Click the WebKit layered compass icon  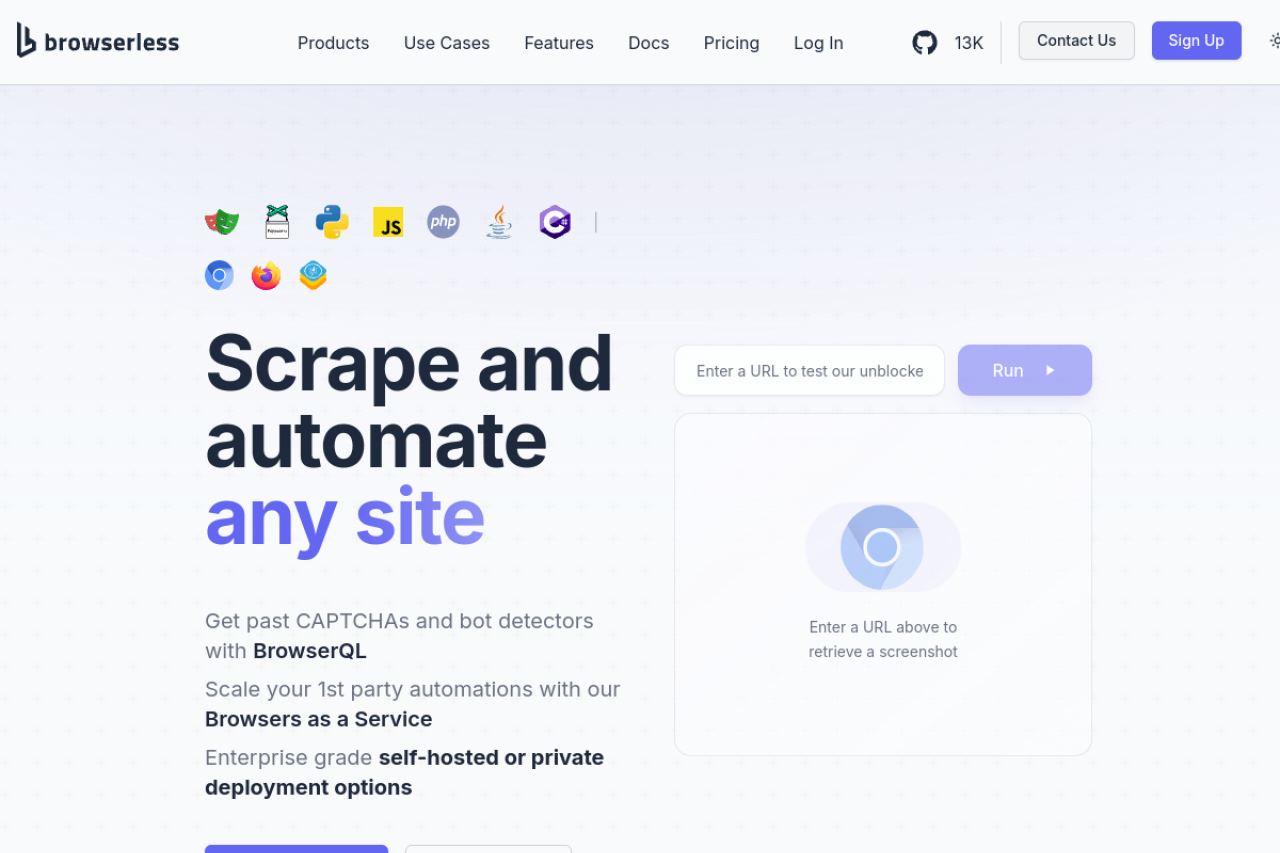click(x=313, y=275)
